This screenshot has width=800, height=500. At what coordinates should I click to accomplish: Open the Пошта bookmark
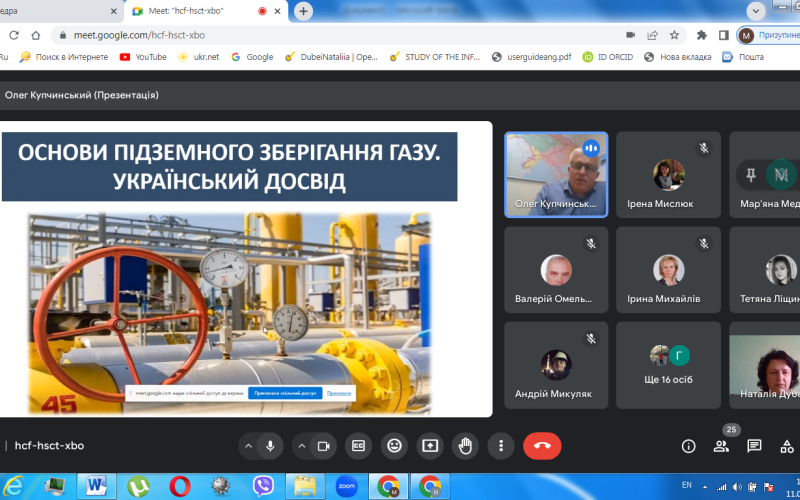tap(743, 57)
